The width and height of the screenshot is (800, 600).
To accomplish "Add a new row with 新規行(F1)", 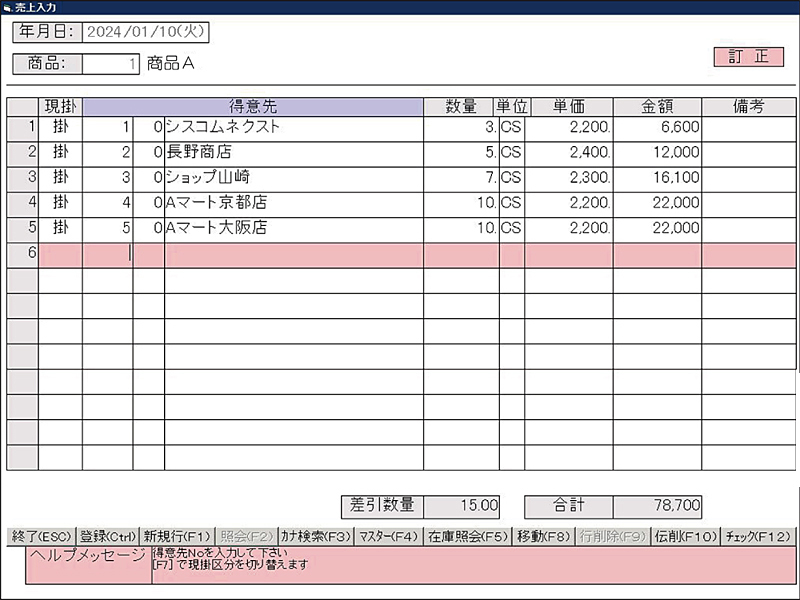I will coord(177,536).
